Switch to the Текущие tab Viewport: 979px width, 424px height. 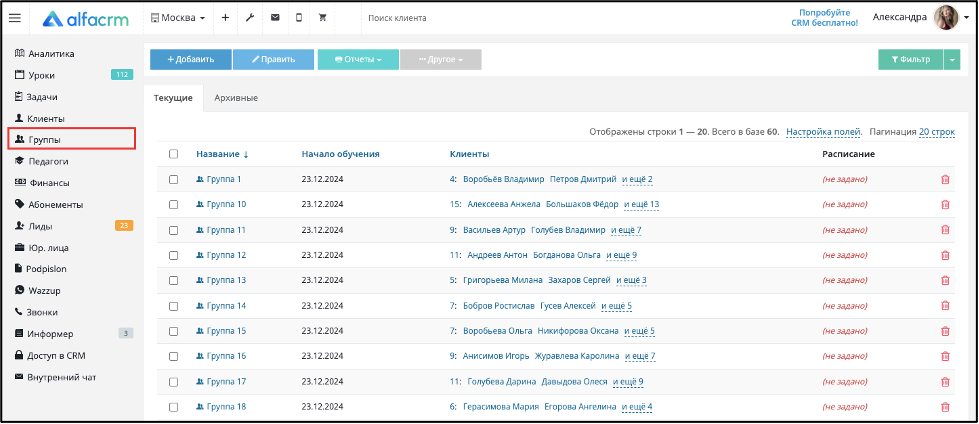pos(173,98)
